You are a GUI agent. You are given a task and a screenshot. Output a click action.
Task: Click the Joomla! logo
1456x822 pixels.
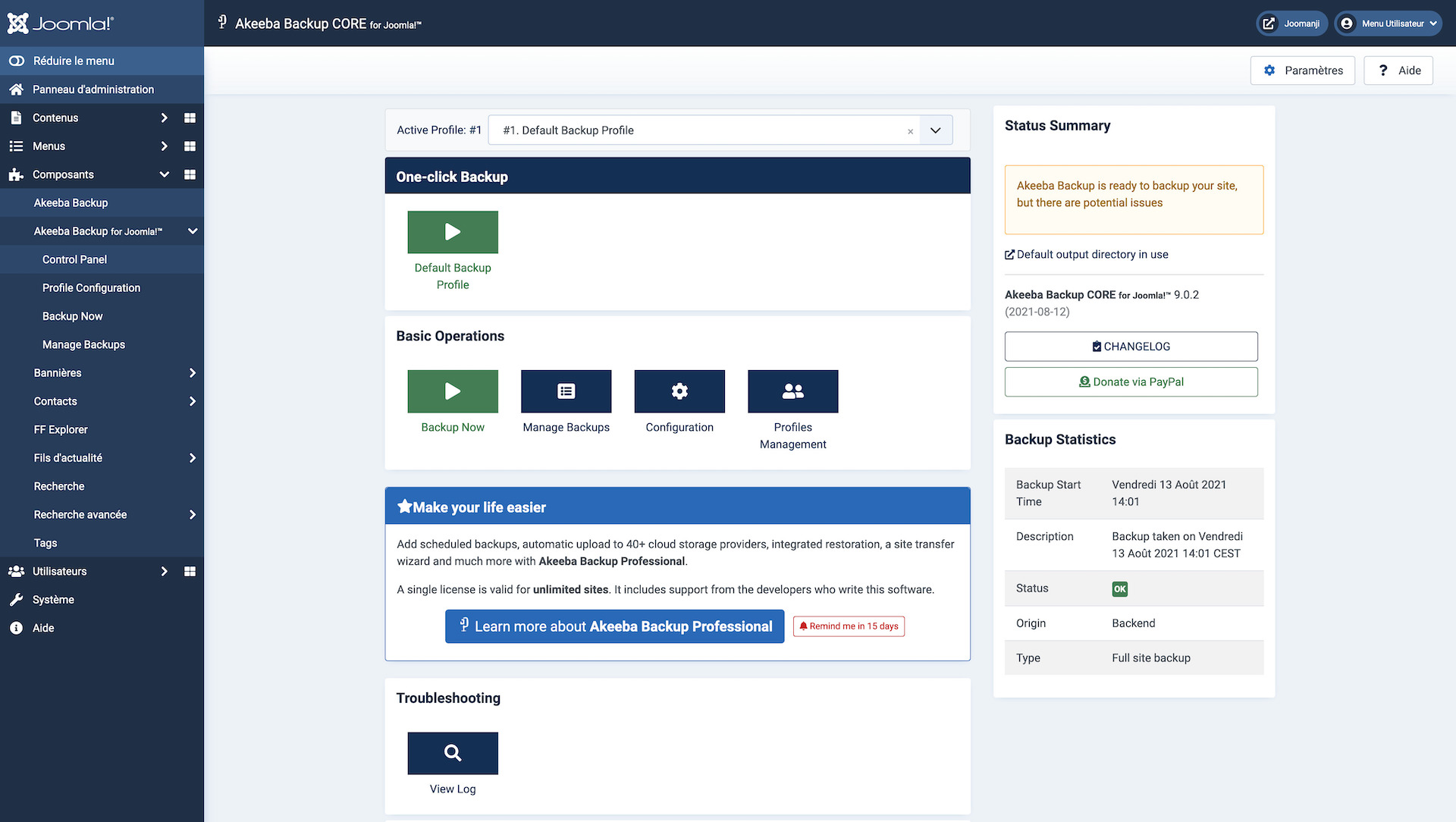point(61,24)
